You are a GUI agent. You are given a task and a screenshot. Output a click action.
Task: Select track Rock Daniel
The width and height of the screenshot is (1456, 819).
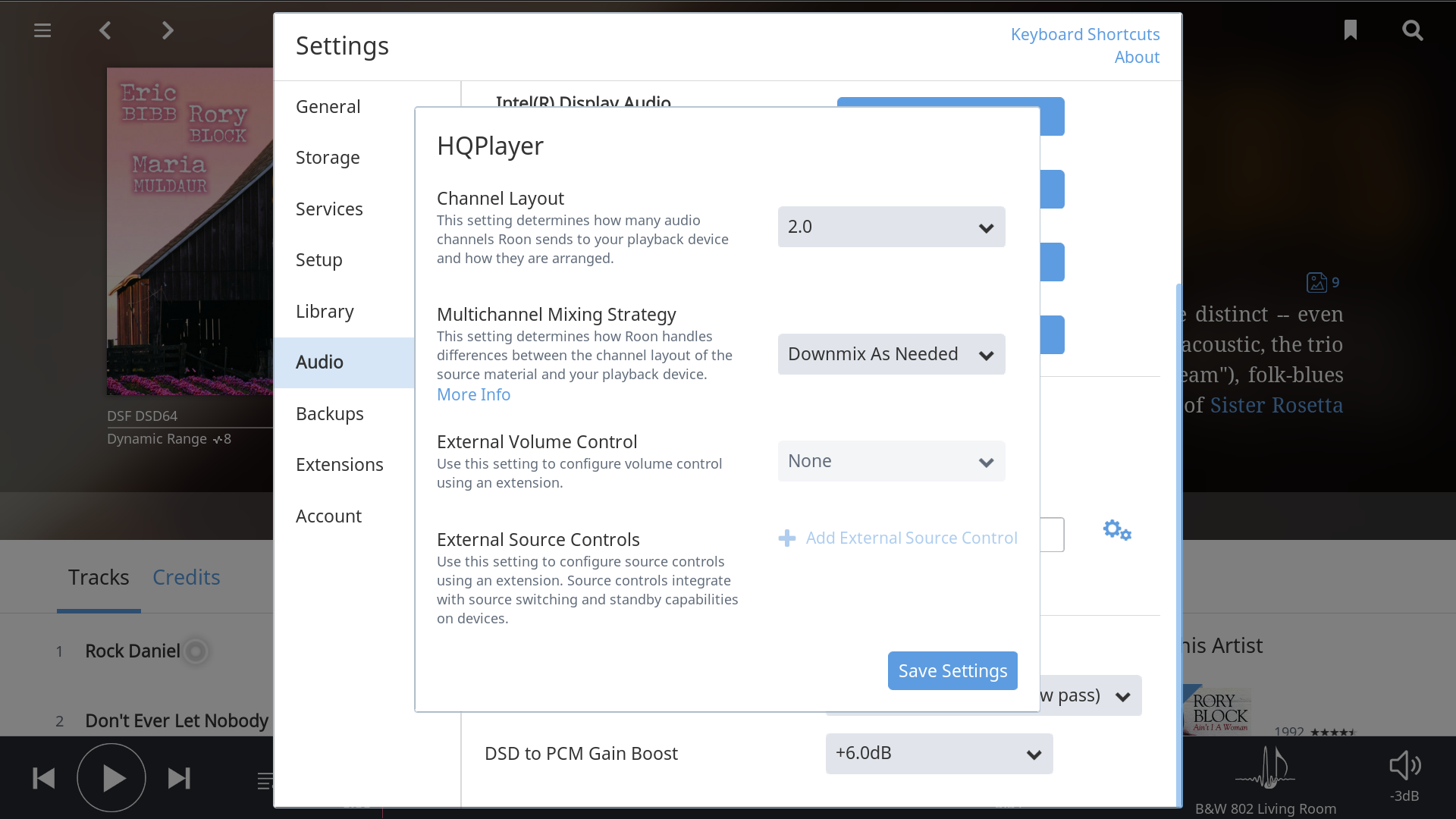(133, 651)
